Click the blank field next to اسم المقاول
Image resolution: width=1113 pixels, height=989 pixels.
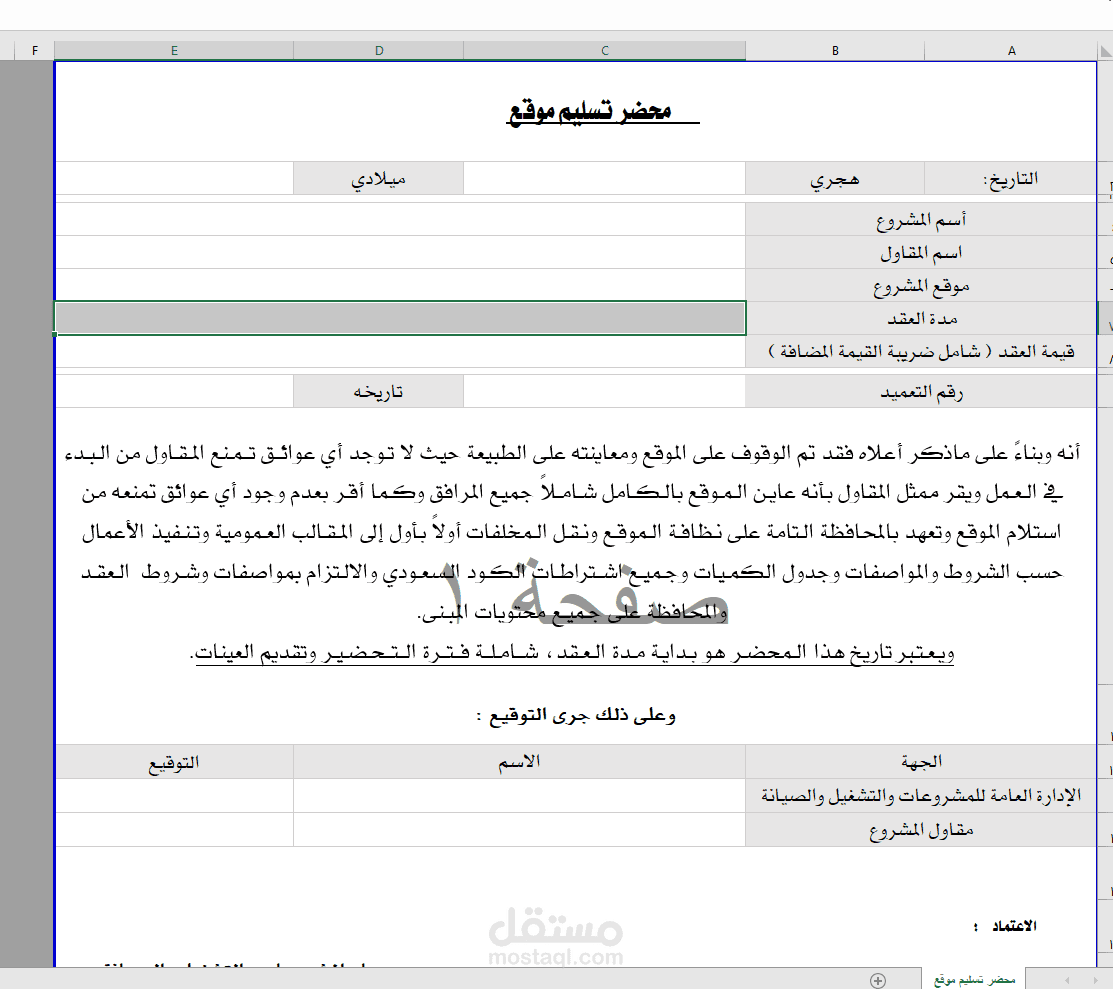[x=400, y=252]
